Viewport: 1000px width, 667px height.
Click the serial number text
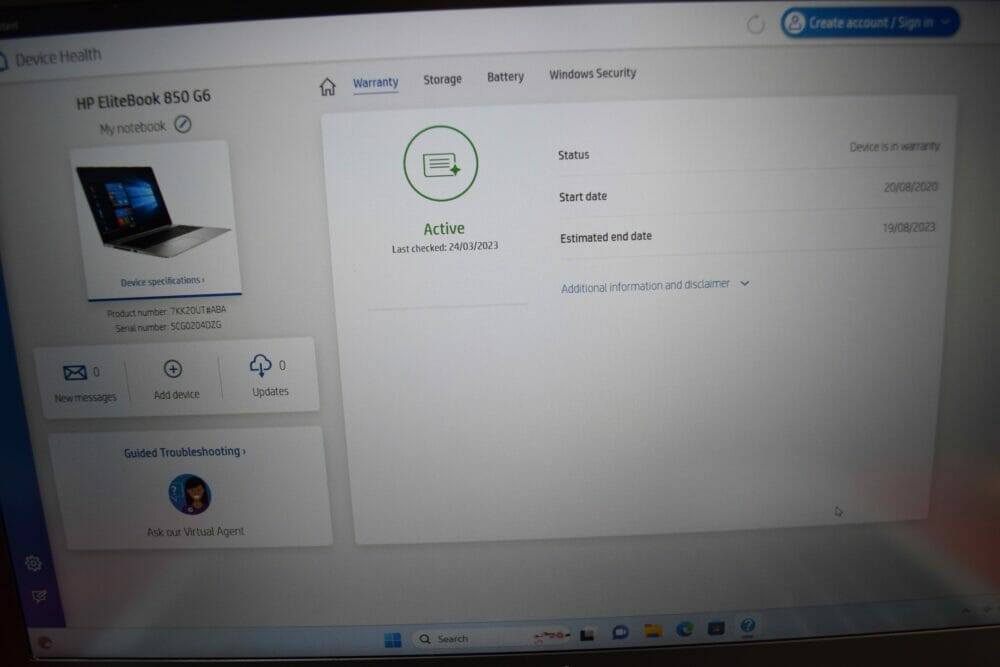168,326
